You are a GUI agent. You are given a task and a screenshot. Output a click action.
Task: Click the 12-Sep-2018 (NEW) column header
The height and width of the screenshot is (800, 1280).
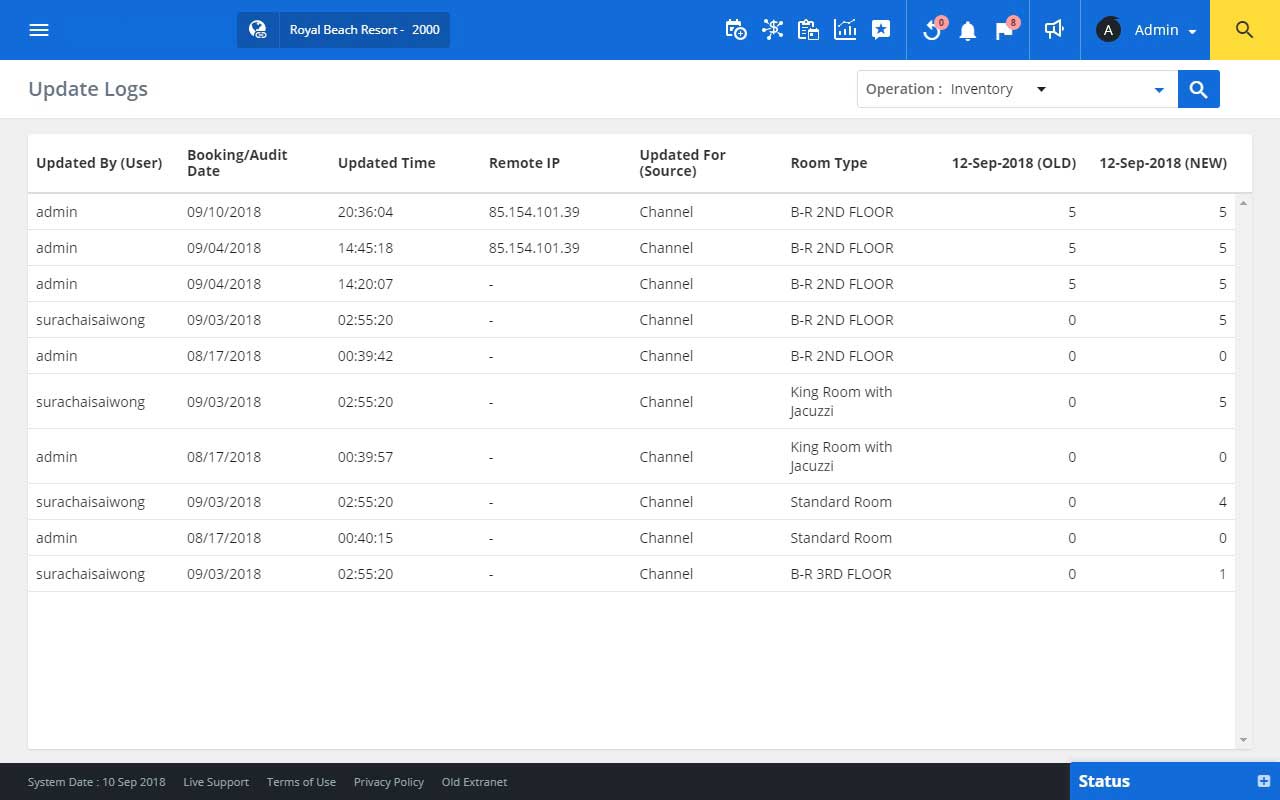tap(1163, 163)
